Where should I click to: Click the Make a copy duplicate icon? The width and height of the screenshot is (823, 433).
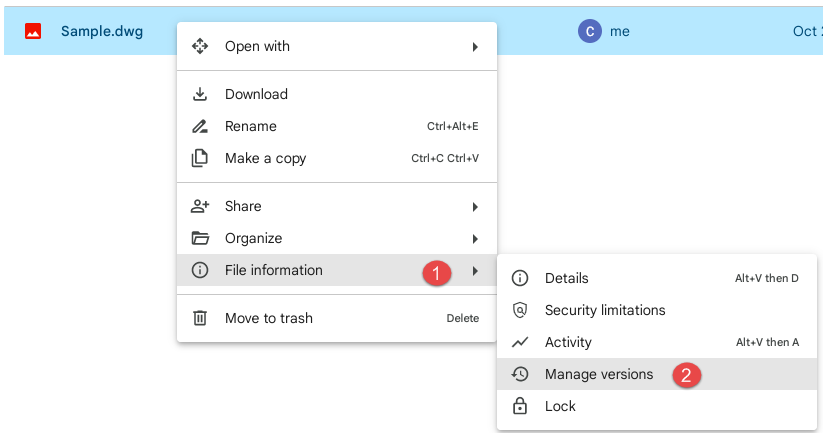tap(199, 158)
